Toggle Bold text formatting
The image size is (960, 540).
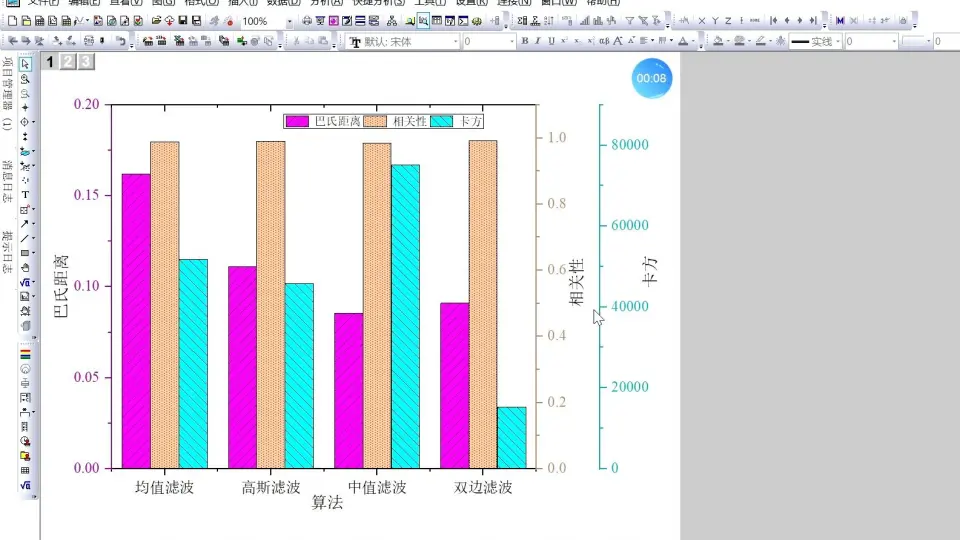click(525, 41)
